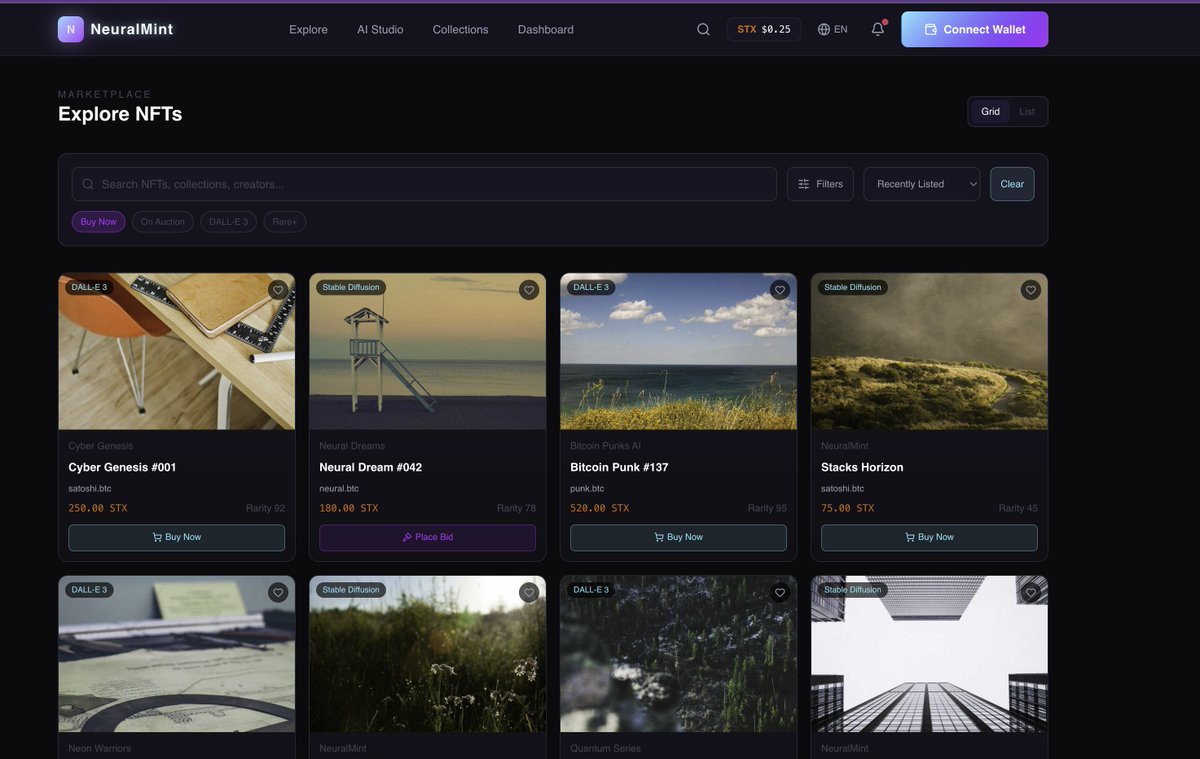Open the Filters button
This screenshot has height=759, width=1200.
point(820,184)
